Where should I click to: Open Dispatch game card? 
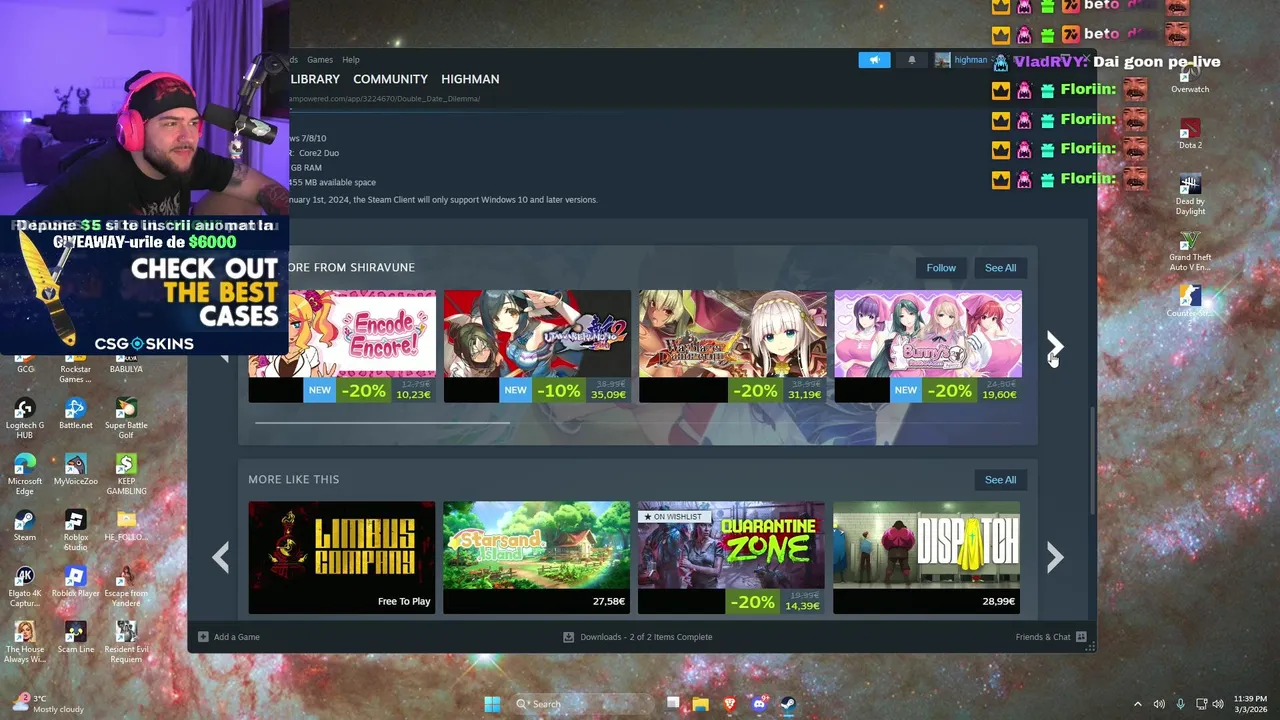[927, 557]
